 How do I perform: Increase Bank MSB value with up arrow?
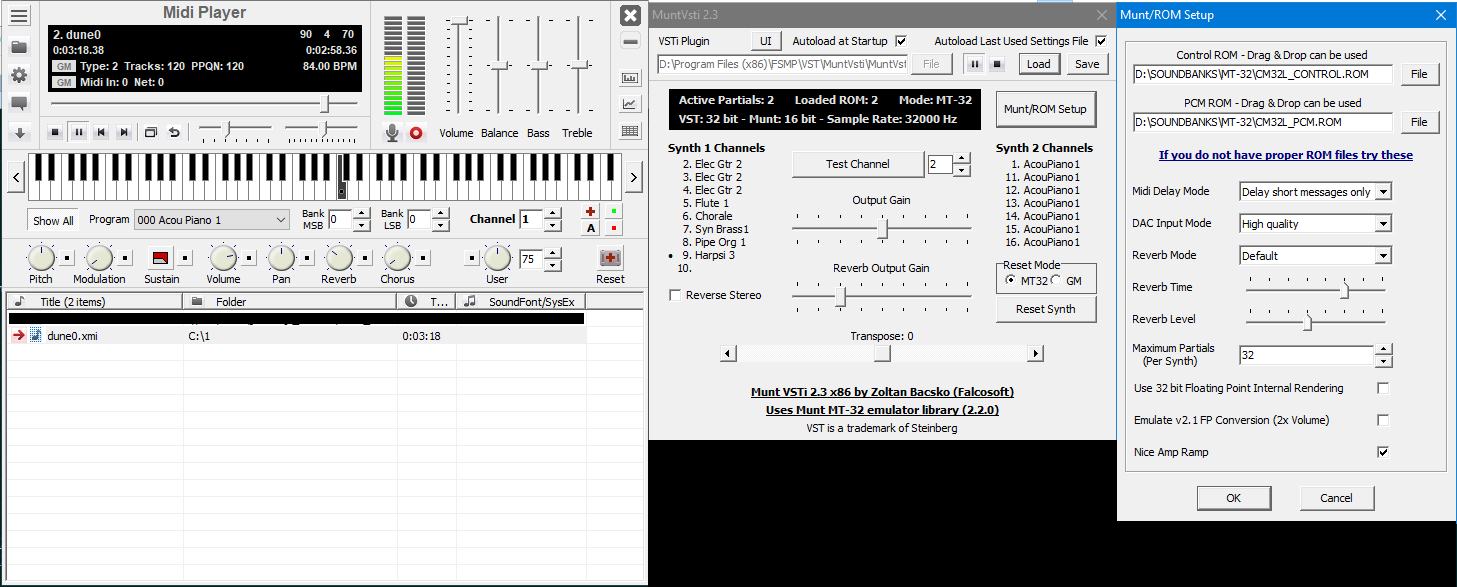tap(362, 214)
